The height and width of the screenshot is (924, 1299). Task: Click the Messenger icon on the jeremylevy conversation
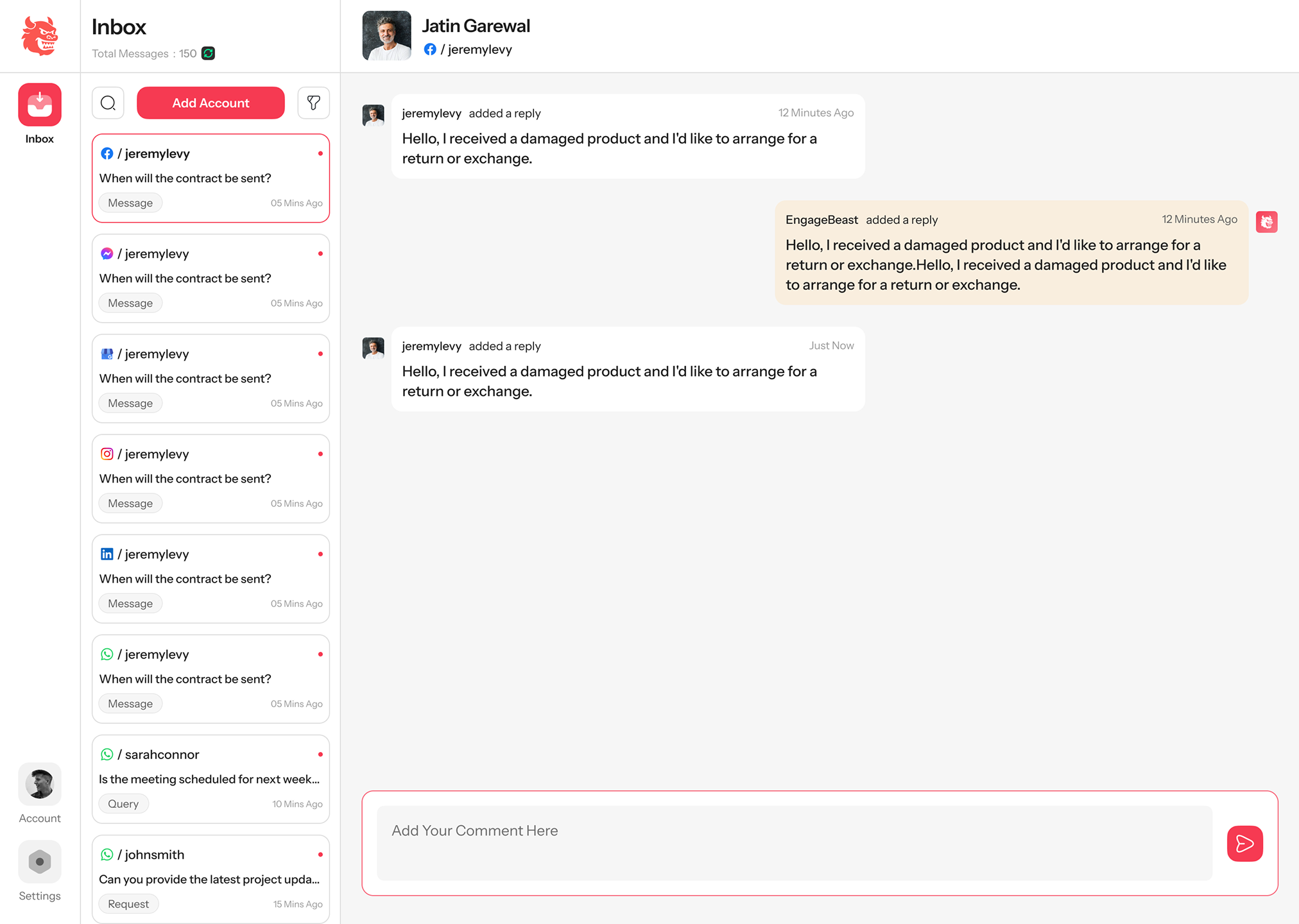107,253
